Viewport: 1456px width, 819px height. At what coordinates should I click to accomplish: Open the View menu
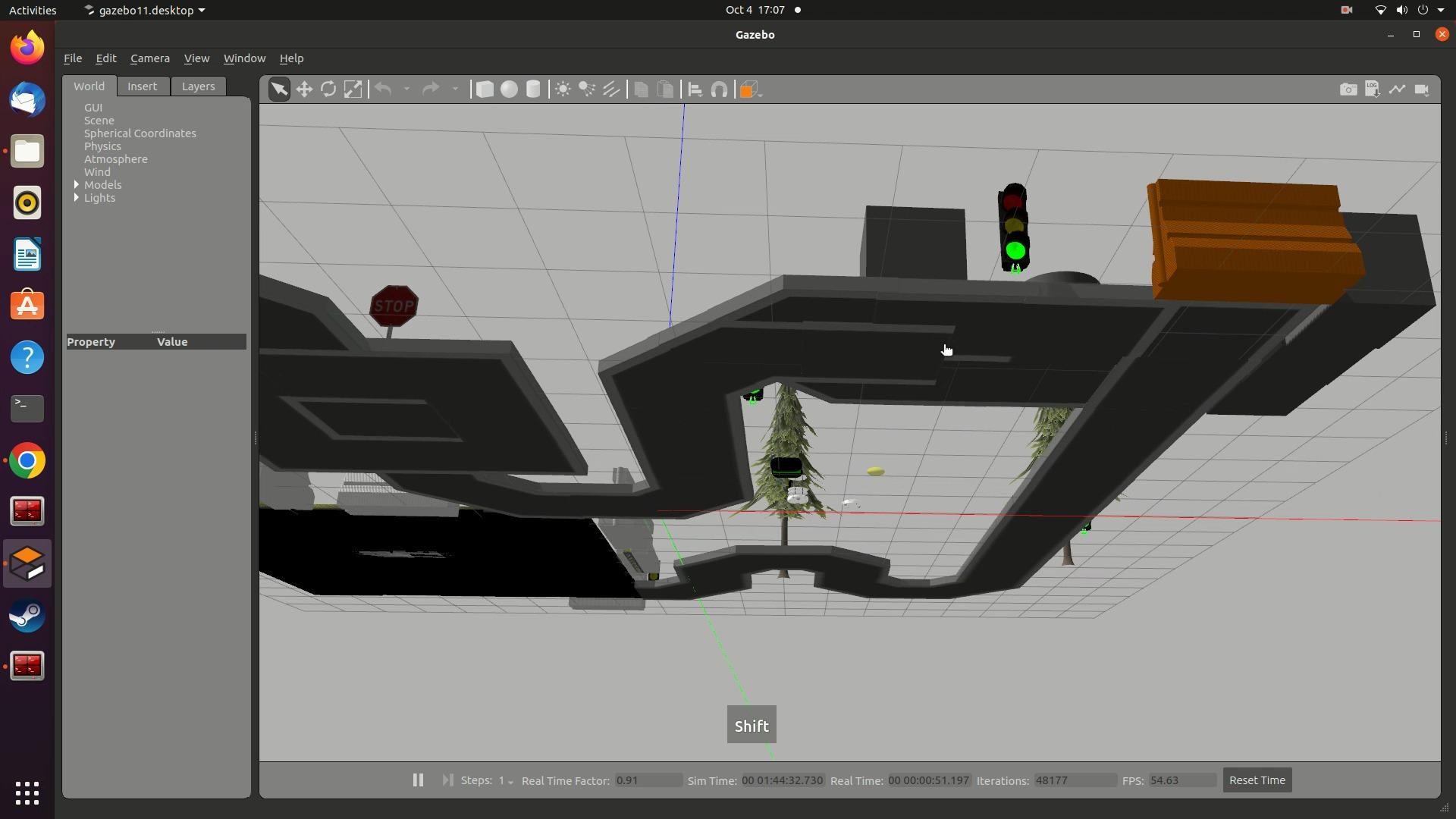click(196, 58)
